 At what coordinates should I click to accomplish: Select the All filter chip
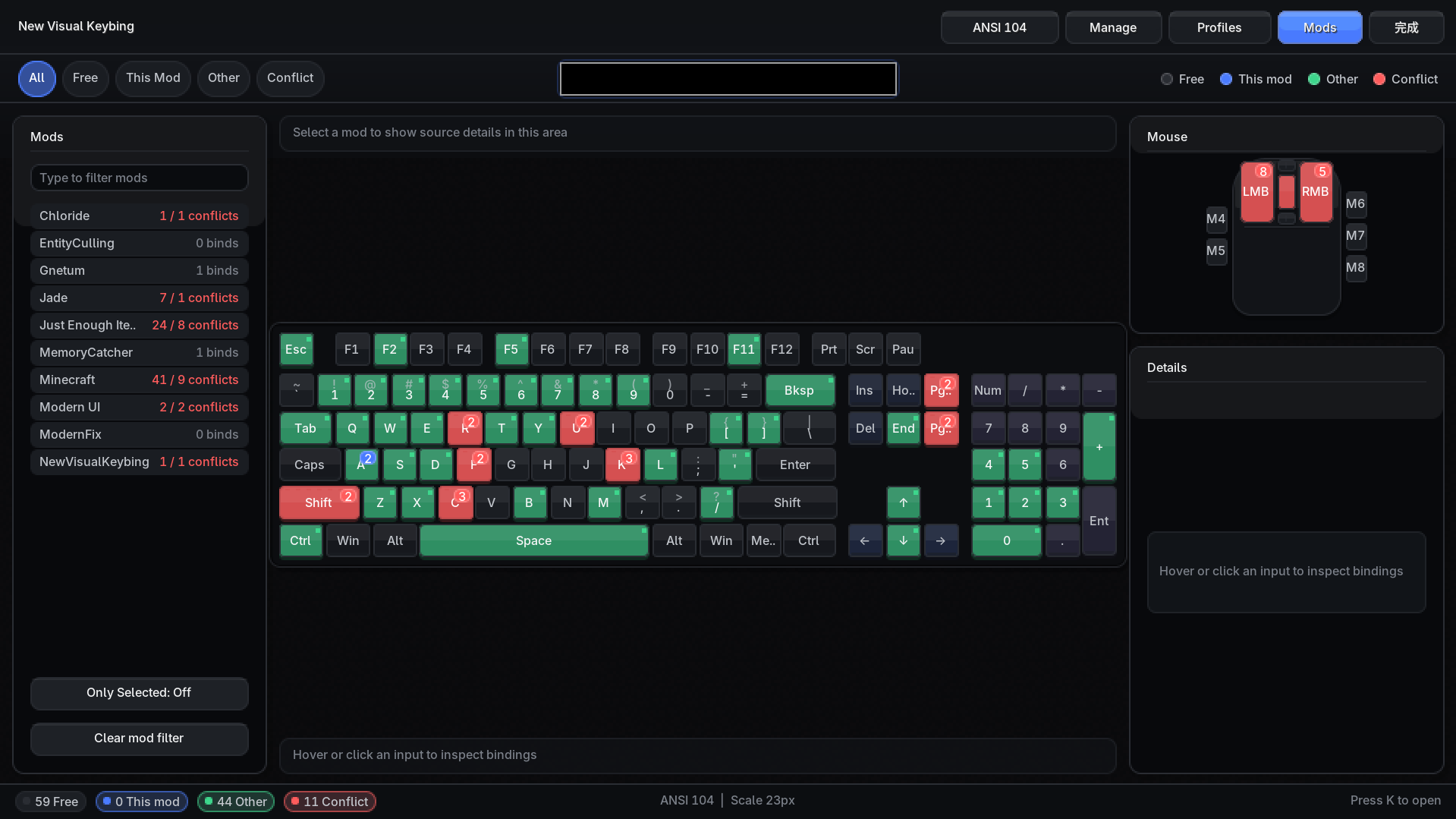37,78
